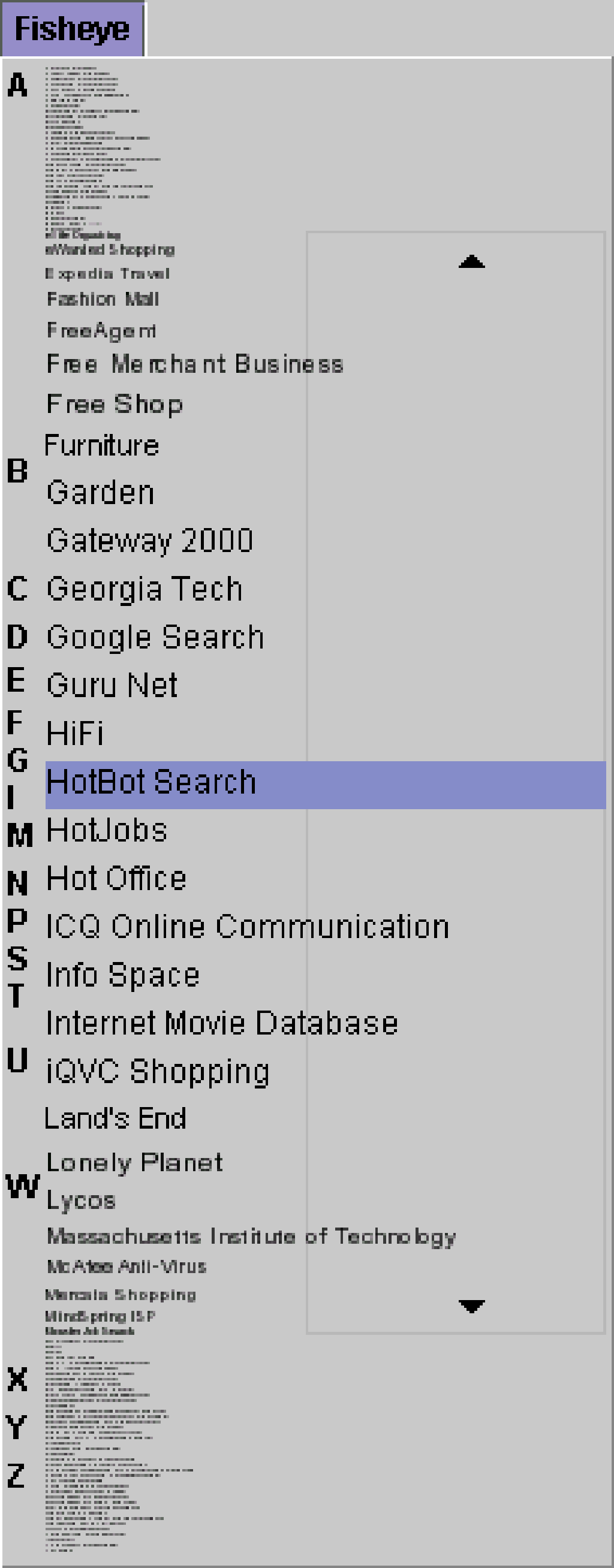The image size is (614, 1568).
Task: Choose the iQVC Shopping item
Action: pos(158,1071)
